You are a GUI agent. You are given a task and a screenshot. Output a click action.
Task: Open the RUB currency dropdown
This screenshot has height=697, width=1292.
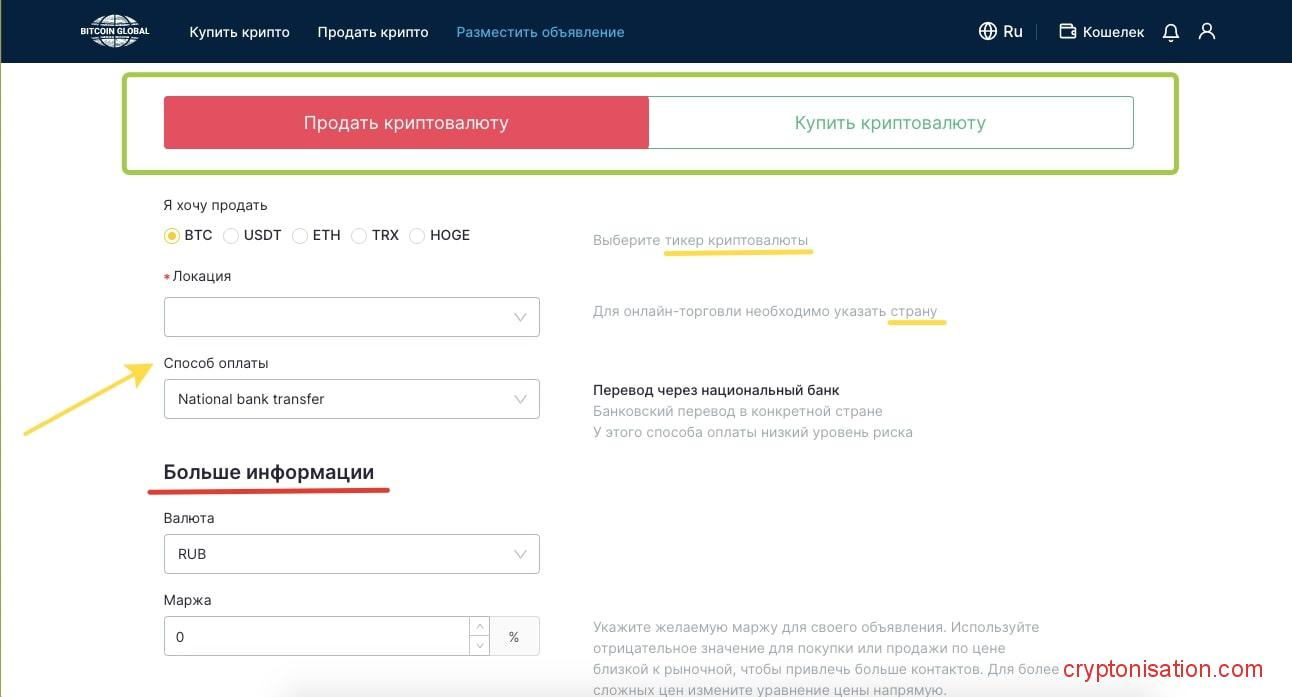(x=351, y=554)
